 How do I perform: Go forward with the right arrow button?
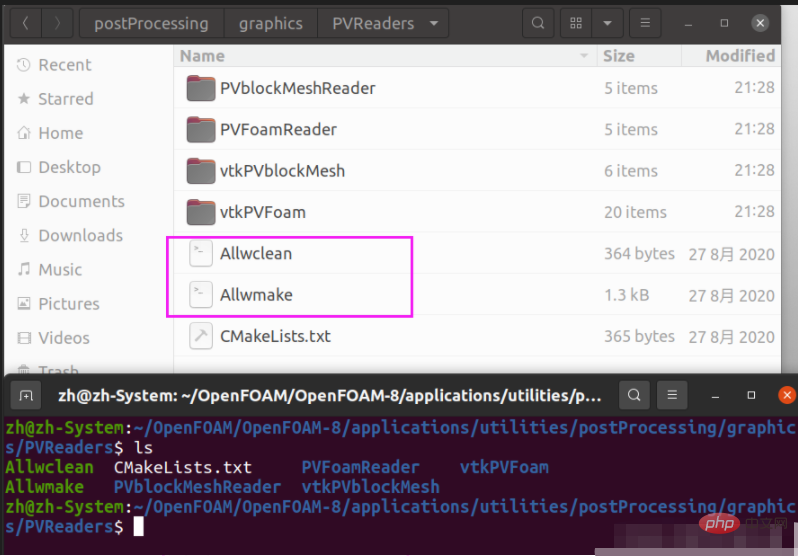pyautogui.click(x=57, y=23)
